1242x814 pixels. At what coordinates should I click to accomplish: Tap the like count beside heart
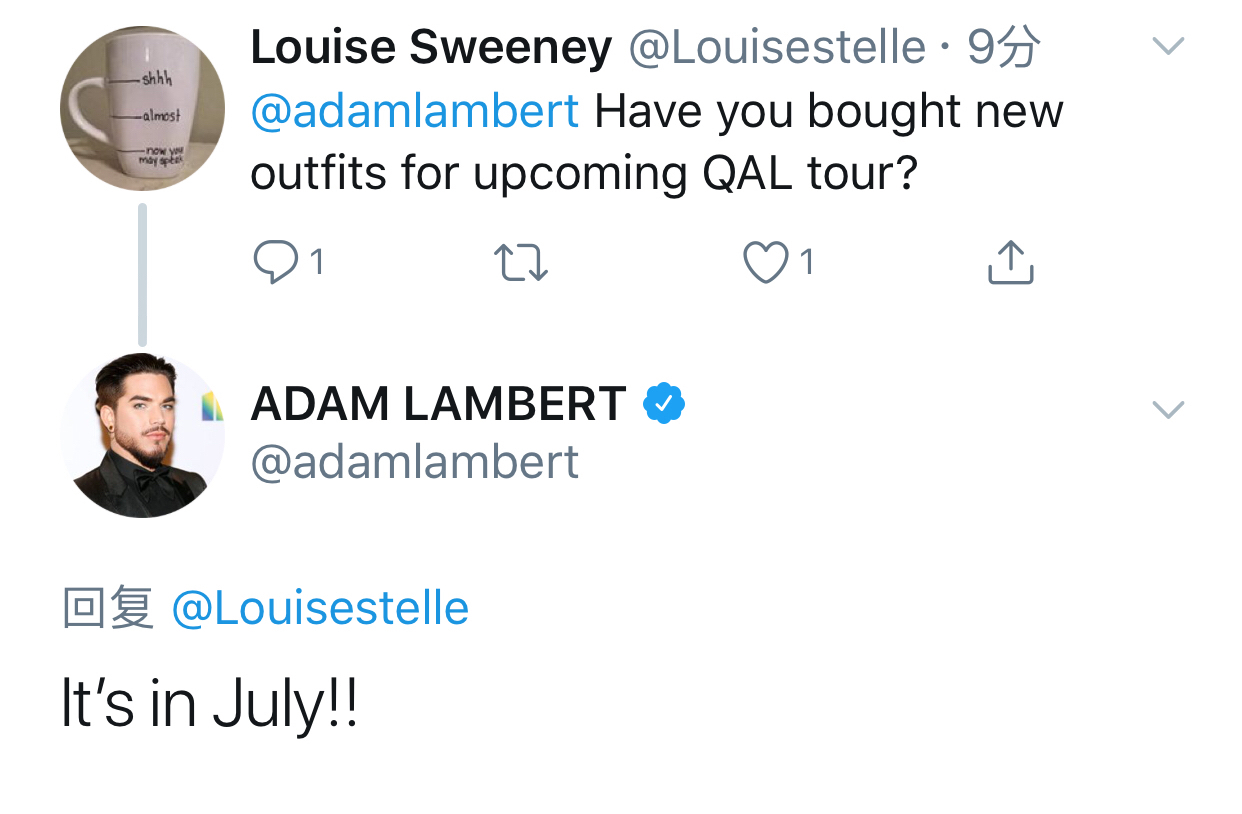pyautogui.click(x=807, y=263)
